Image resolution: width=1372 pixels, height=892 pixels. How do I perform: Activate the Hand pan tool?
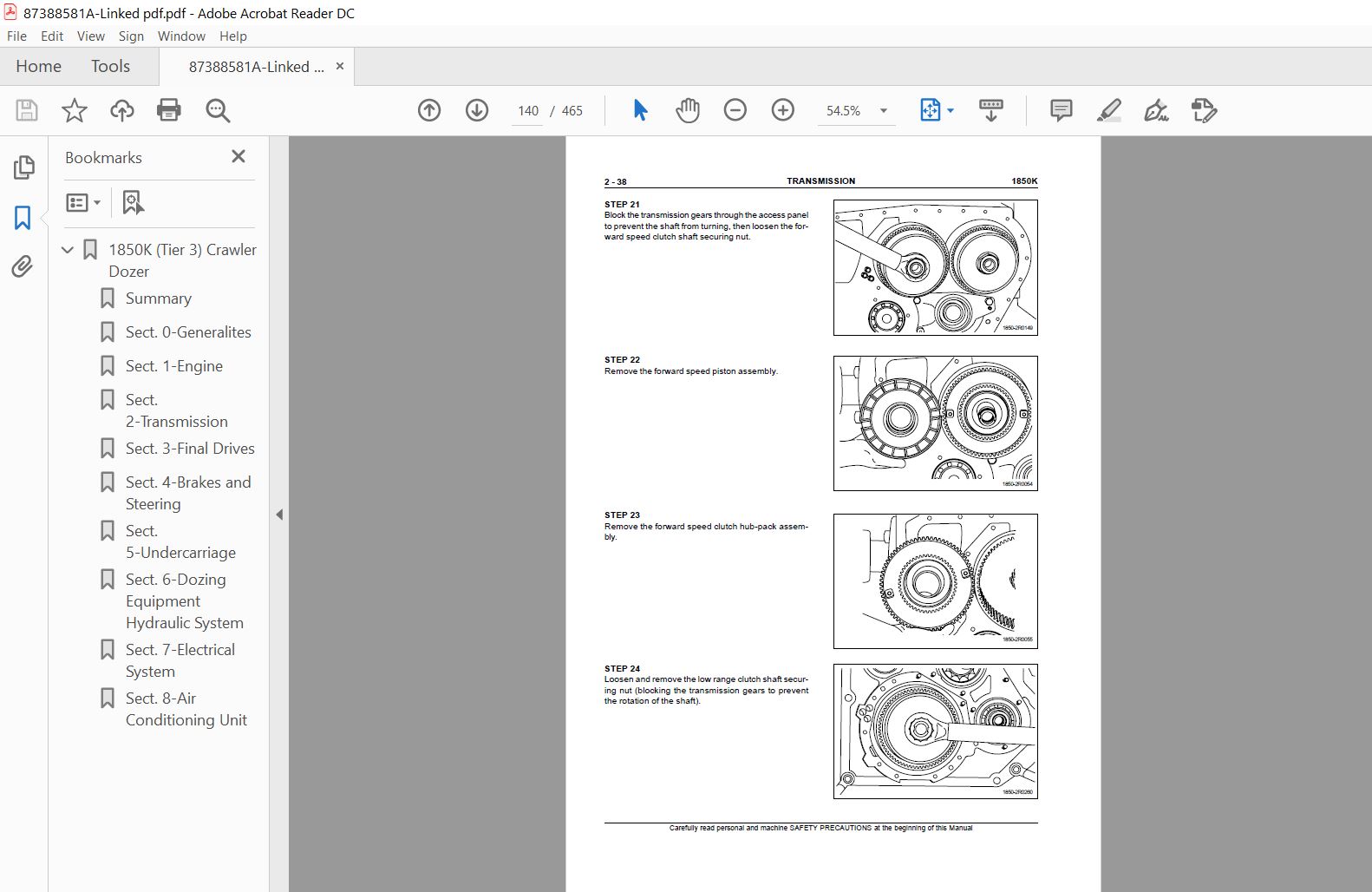[x=688, y=110]
